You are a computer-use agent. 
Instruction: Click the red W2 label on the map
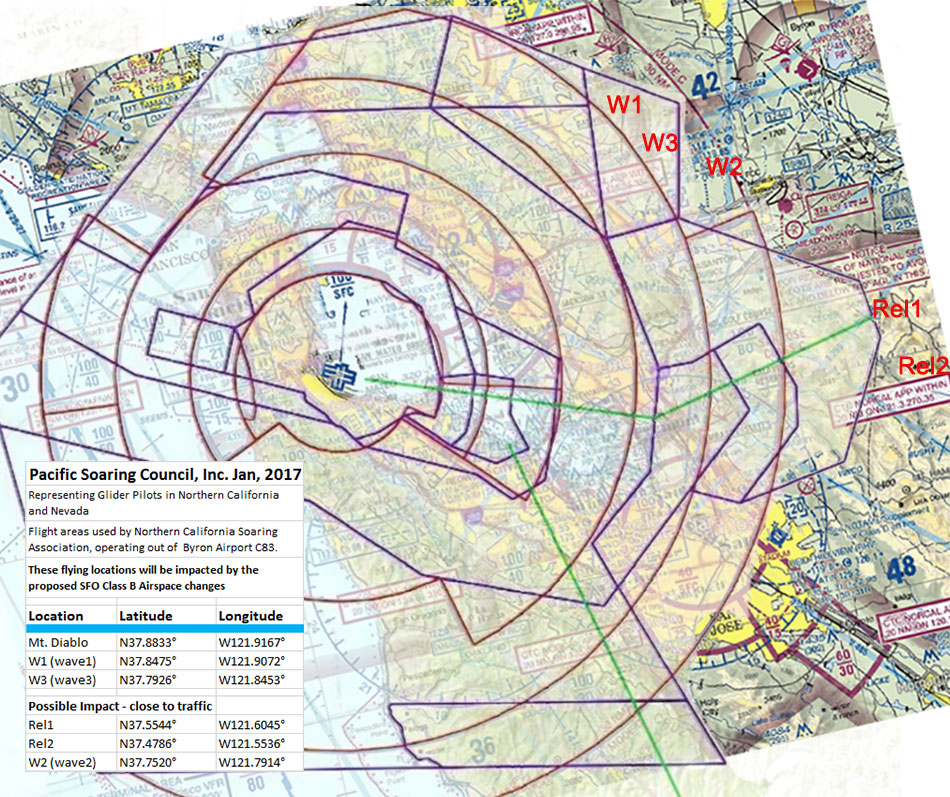click(724, 166)
